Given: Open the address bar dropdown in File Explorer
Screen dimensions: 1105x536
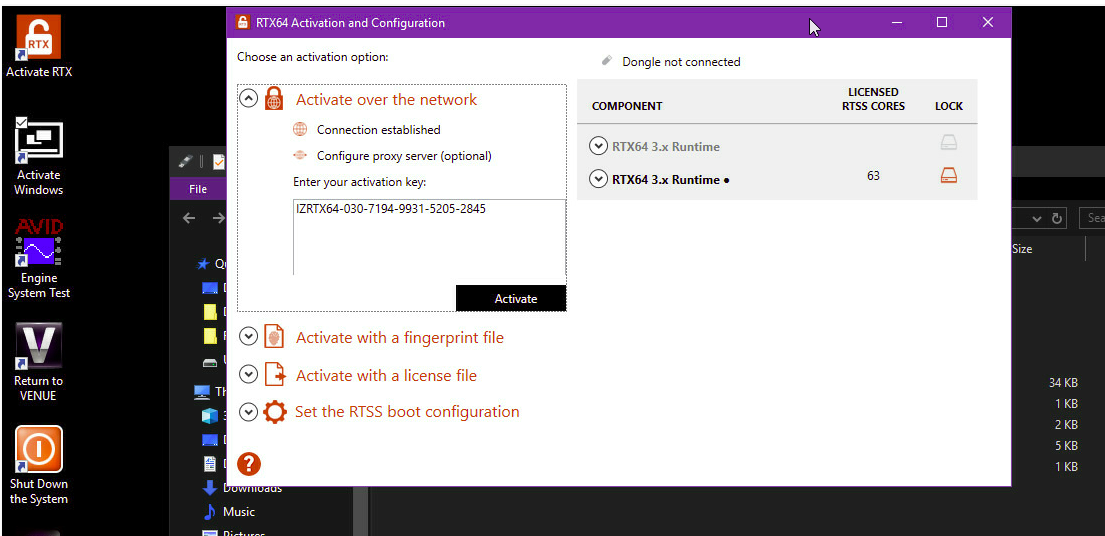Looking at the screenshot, I should click(1037, 219).
